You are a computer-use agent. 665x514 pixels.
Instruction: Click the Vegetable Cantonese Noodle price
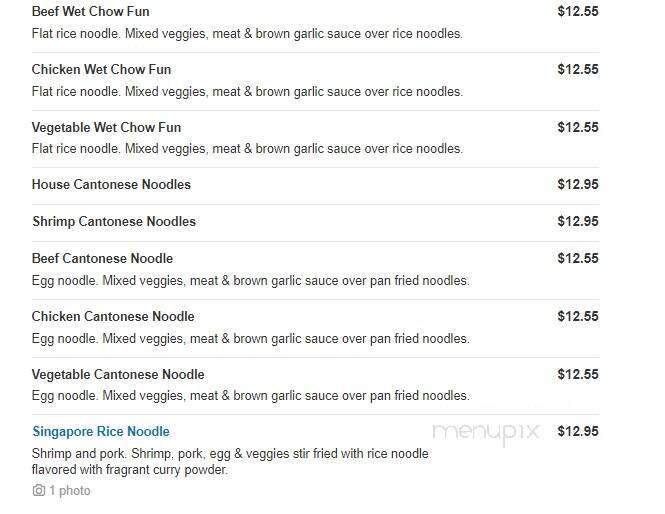pyautogui.click(x=578, y=375)
